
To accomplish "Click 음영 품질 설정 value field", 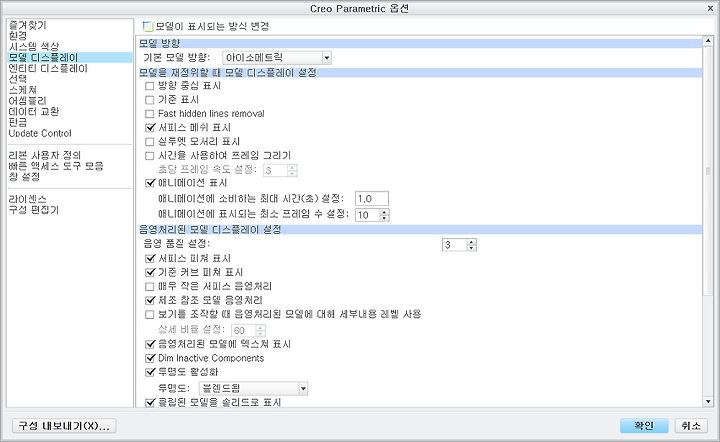I will pos(454,245).
